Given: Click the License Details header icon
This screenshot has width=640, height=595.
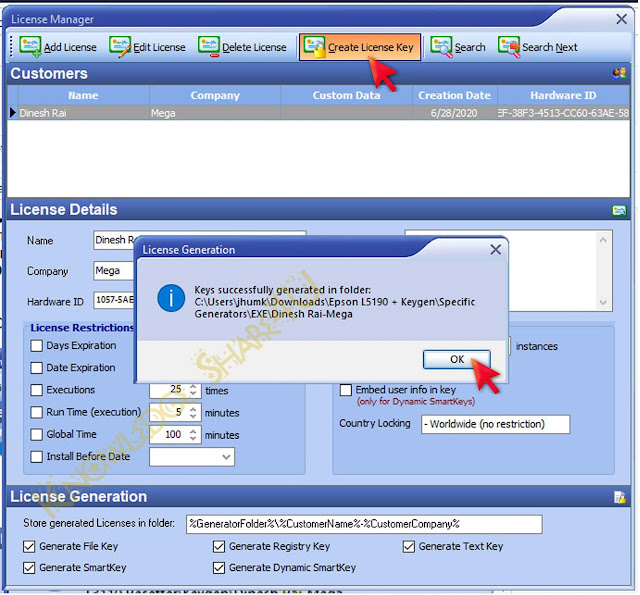Looking at the screenshot, I should pos(619,210).
